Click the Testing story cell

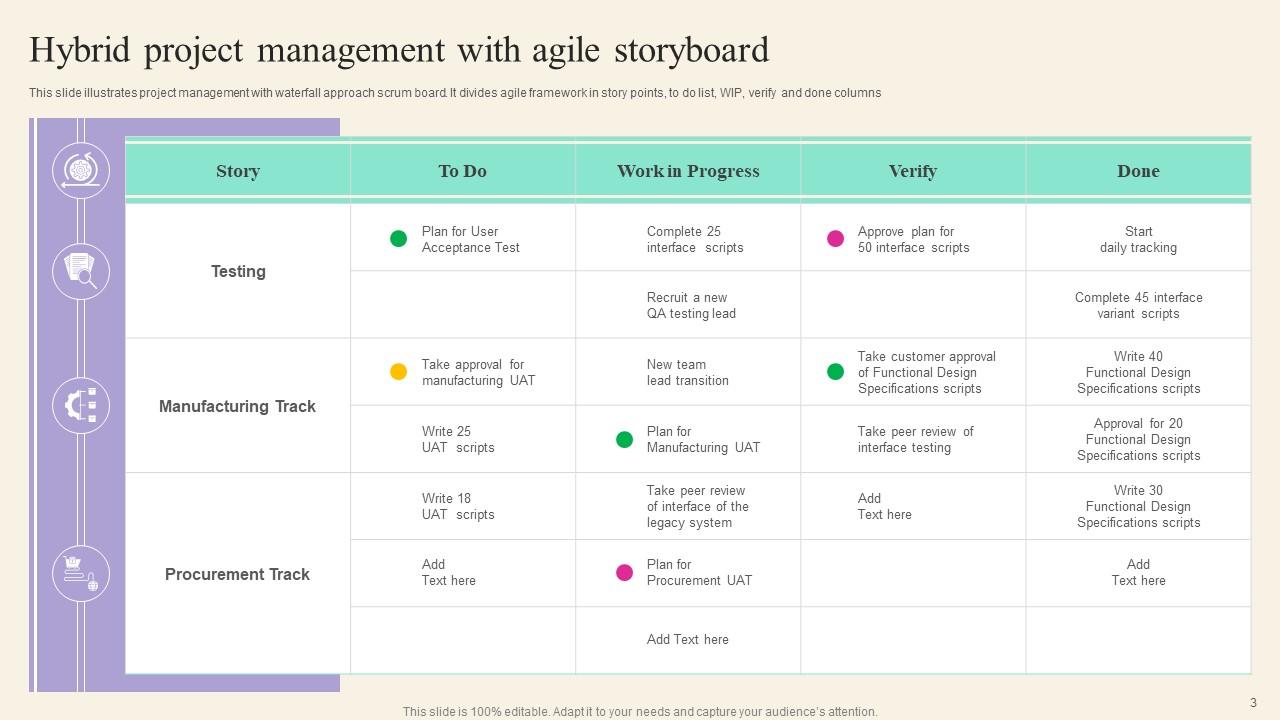pos(237,270)
